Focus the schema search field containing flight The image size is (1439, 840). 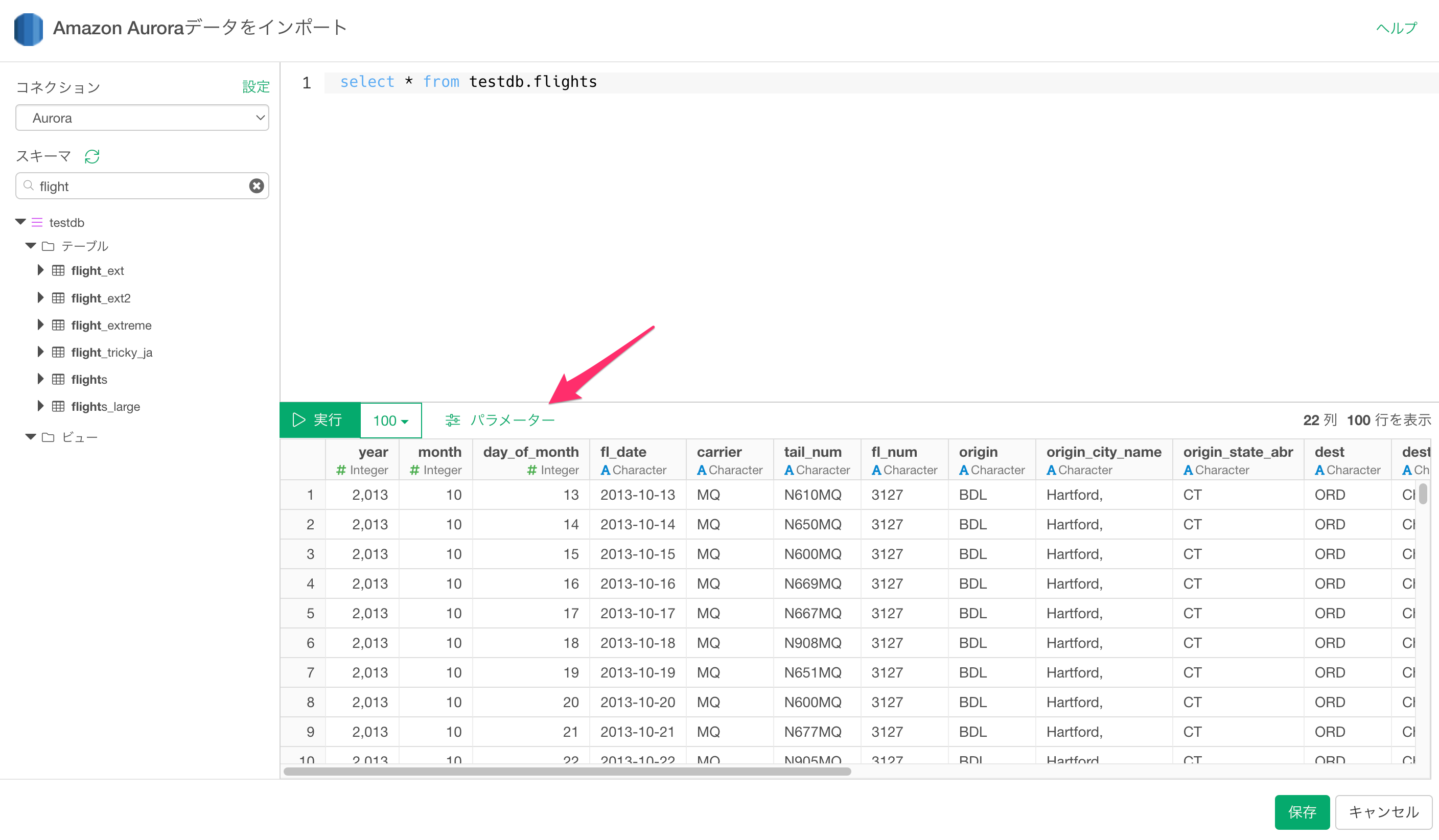click(142, 186)
